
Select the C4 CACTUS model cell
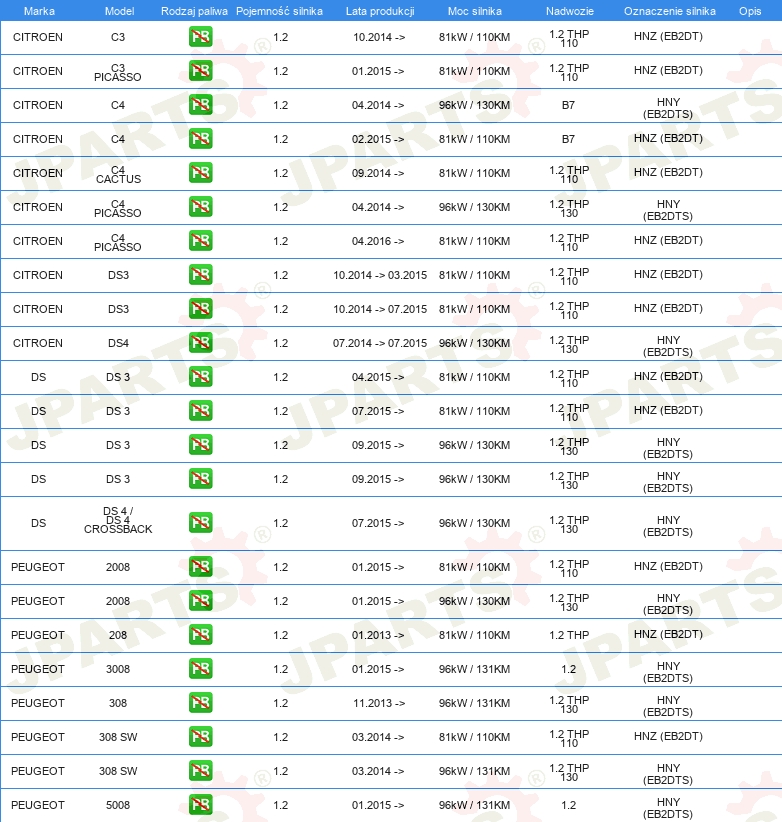tap(118, 175)
